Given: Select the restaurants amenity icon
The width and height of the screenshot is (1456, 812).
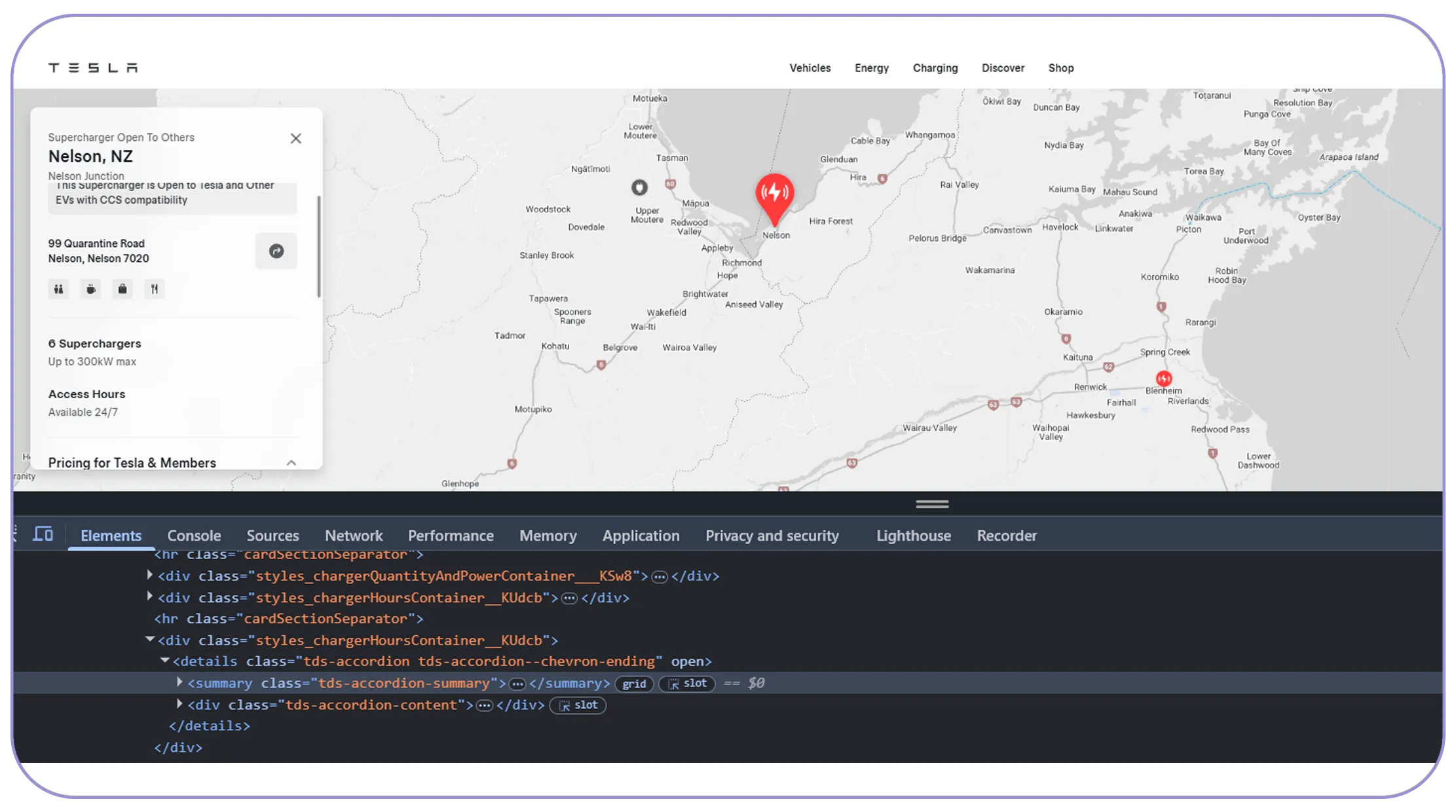Looking at the screenshot, I should 154,289.
